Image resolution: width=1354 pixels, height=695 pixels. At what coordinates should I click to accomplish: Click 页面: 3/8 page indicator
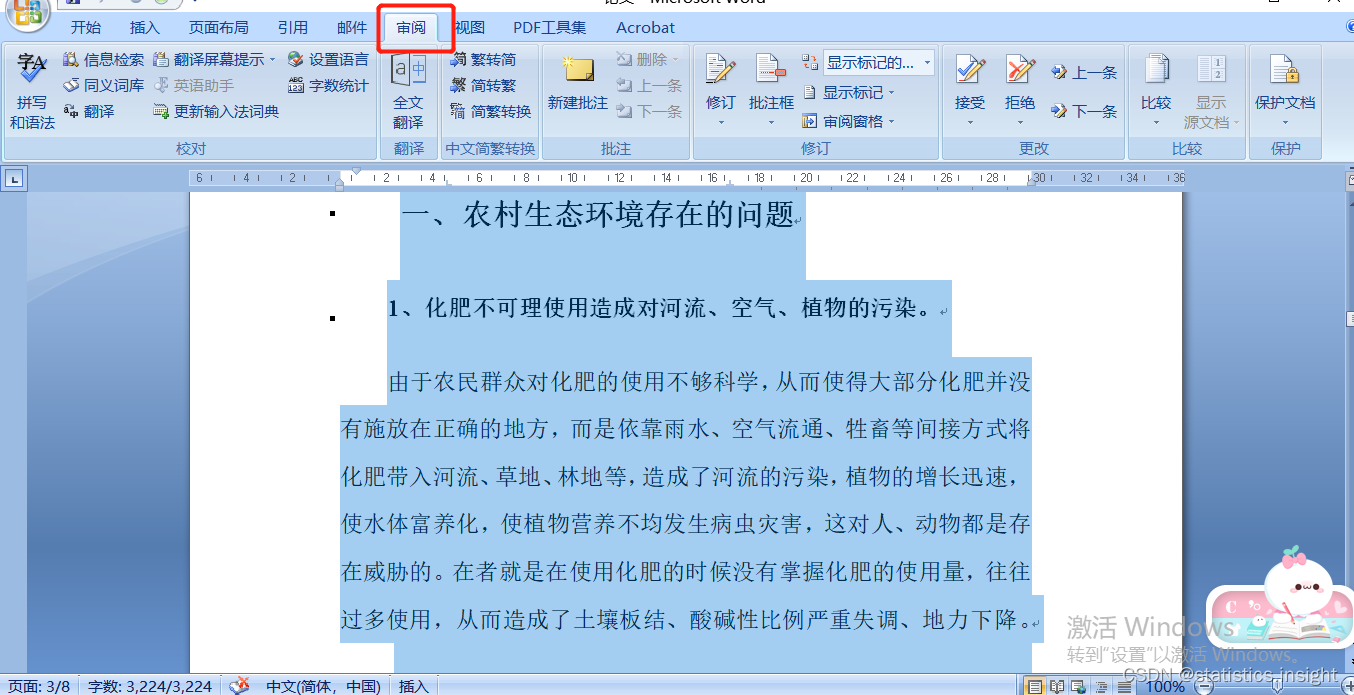pos(39,686)
